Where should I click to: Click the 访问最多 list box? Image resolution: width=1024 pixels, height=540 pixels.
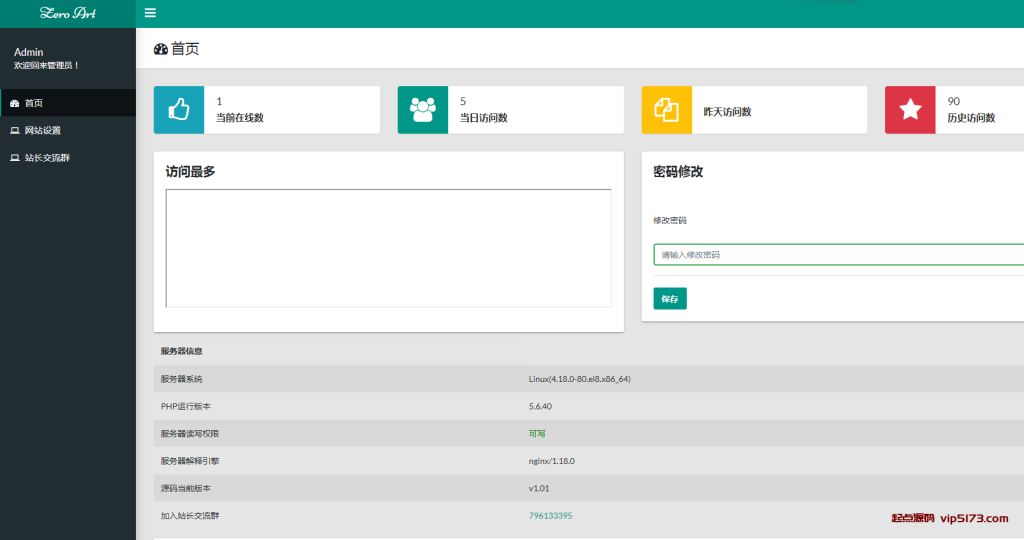point(388,248)
